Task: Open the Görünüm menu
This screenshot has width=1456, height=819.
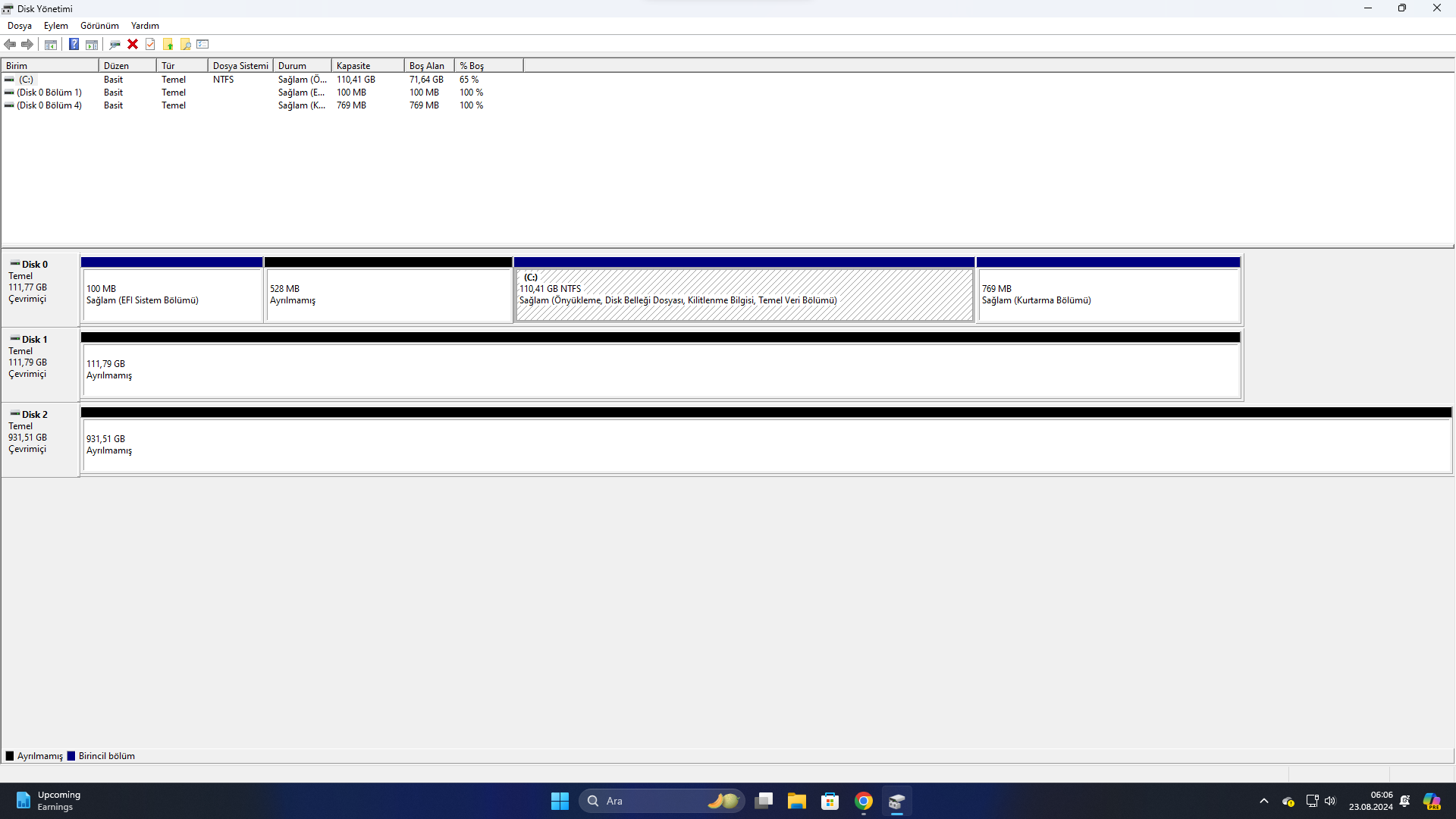Action: [x=99, y=26]
